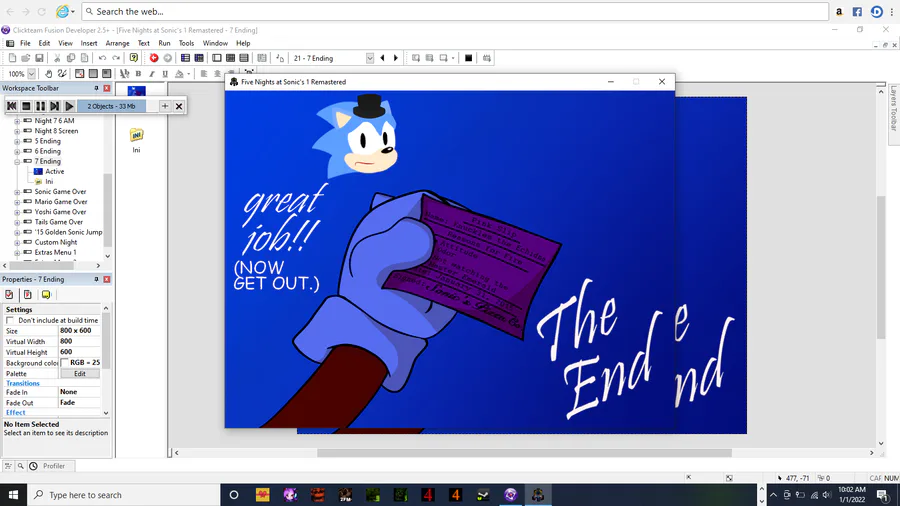The image size is (900, 506).
Task: Open the Tools menu
Action: tap(187, 43)
